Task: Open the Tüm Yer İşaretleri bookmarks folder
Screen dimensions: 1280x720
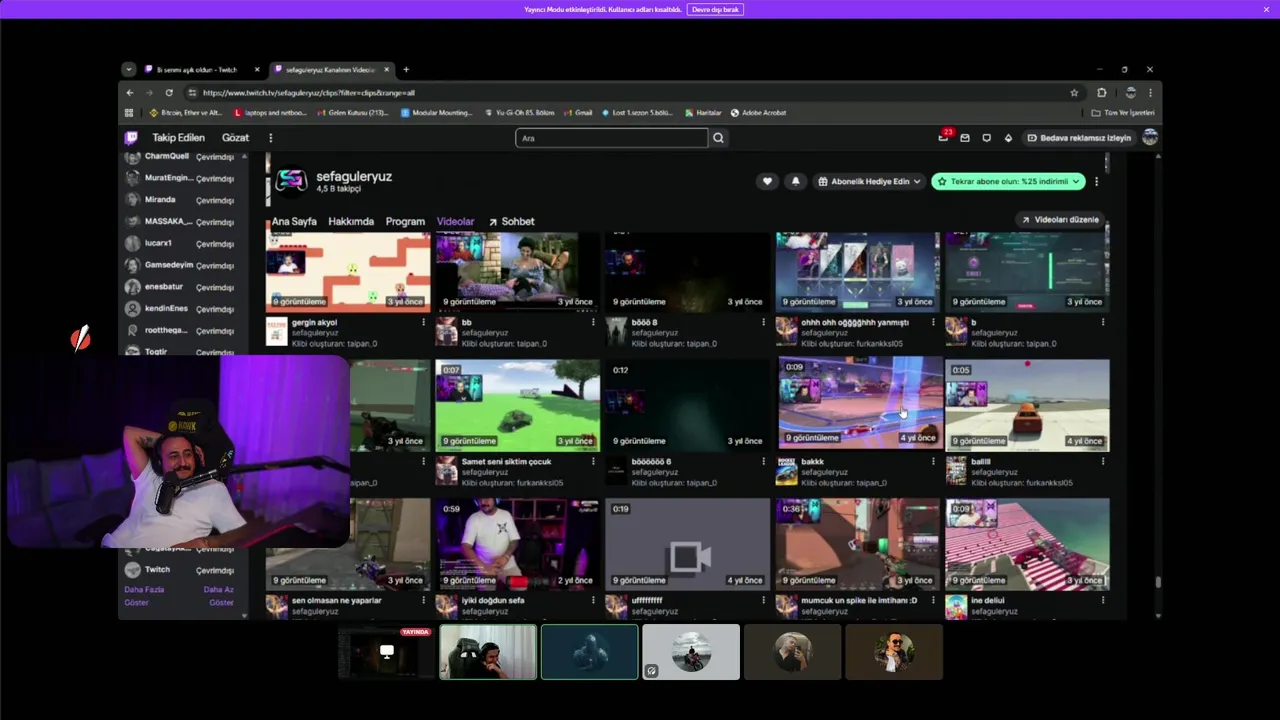Action: (x=1123, y=113)
